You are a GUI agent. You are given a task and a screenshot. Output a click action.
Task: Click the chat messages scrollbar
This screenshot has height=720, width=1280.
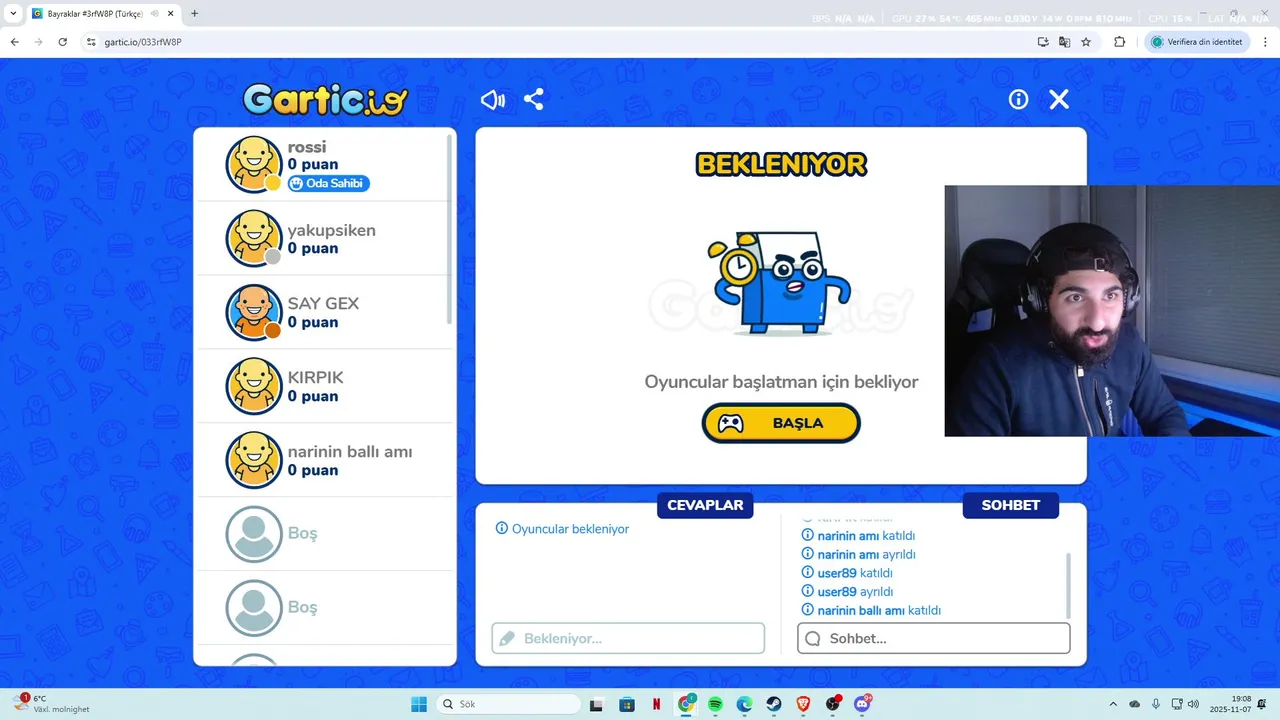(x=1068, y=585)
